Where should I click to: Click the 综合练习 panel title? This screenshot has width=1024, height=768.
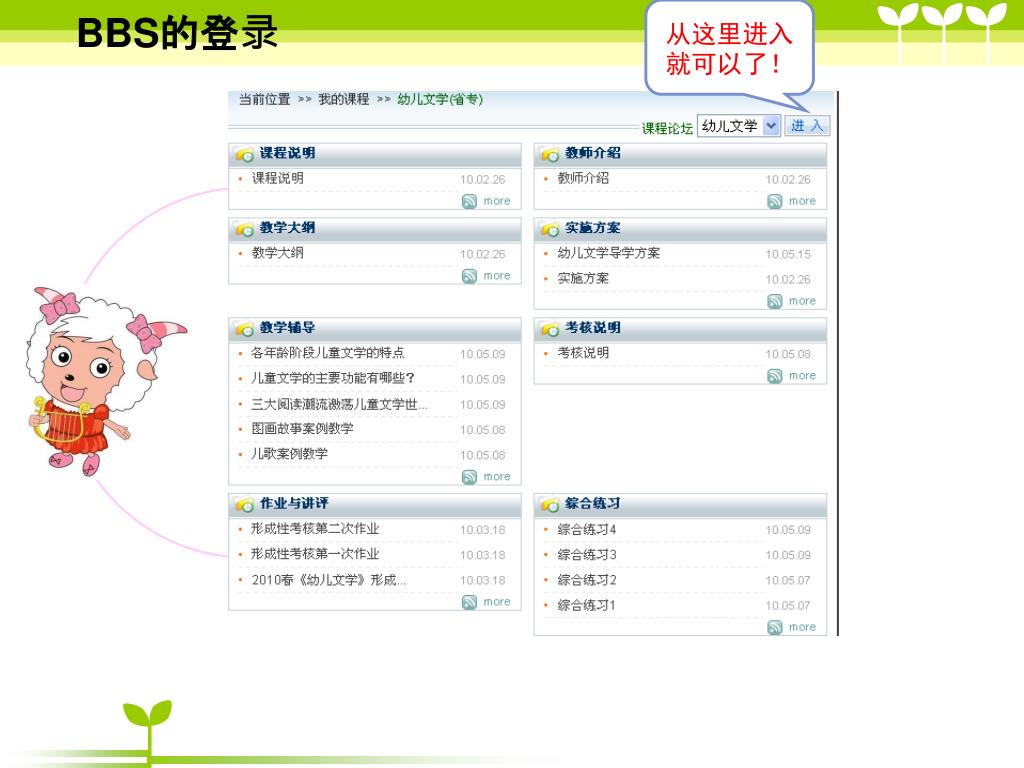592,504
